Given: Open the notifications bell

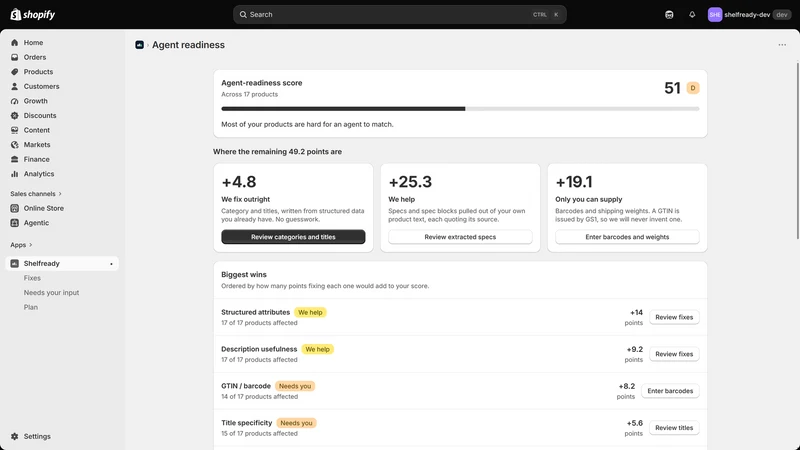Looking at the screenshot, I should (x=692, y=15).
